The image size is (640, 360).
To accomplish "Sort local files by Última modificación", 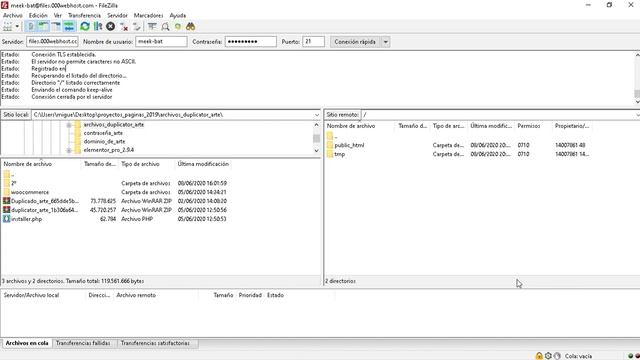I will pyautogui.click(x=203, y=164).
